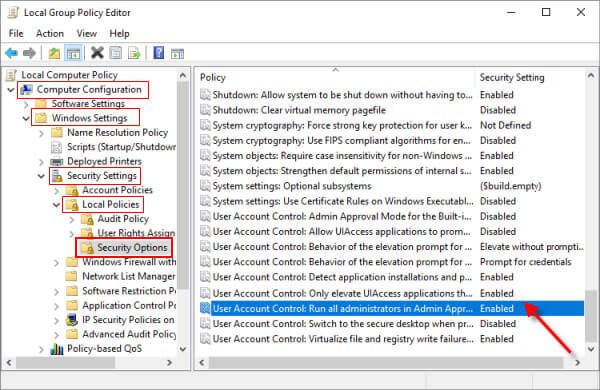Click the Software Settings folder icon
The height and width of the screenshot is (390, 600).
[x=41, y=104]
